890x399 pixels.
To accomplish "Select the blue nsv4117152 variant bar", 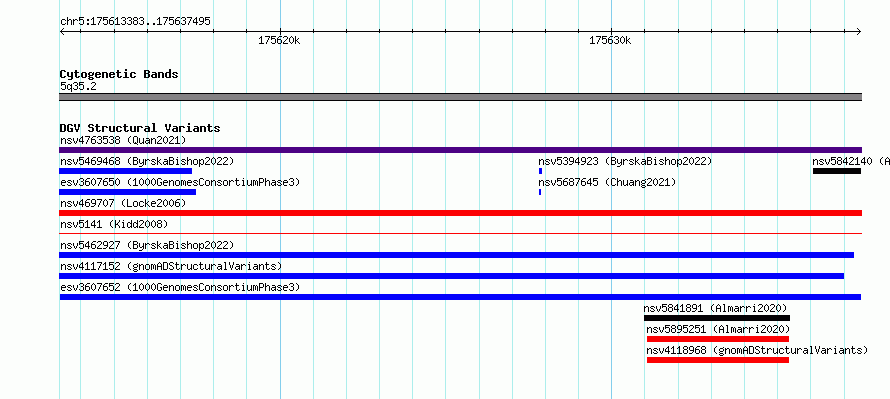I will click(452, 276).
